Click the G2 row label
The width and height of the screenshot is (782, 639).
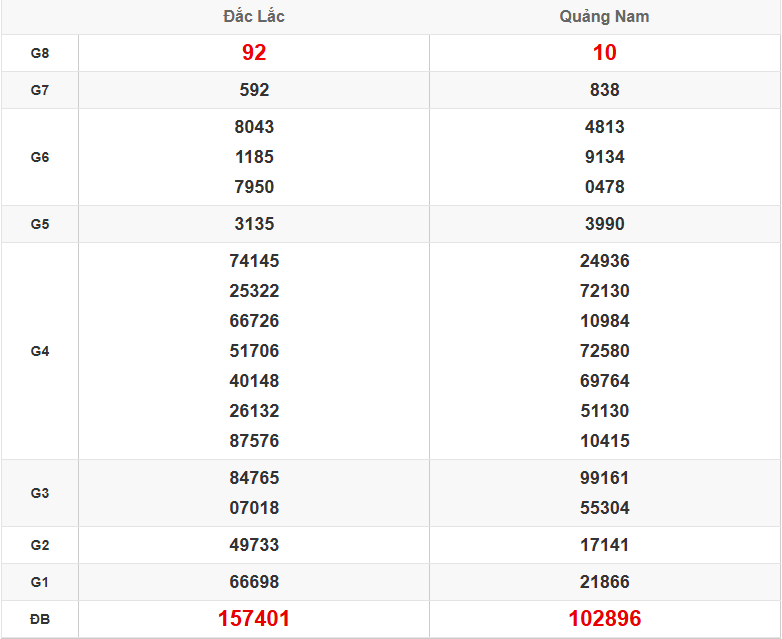(40, 545)
